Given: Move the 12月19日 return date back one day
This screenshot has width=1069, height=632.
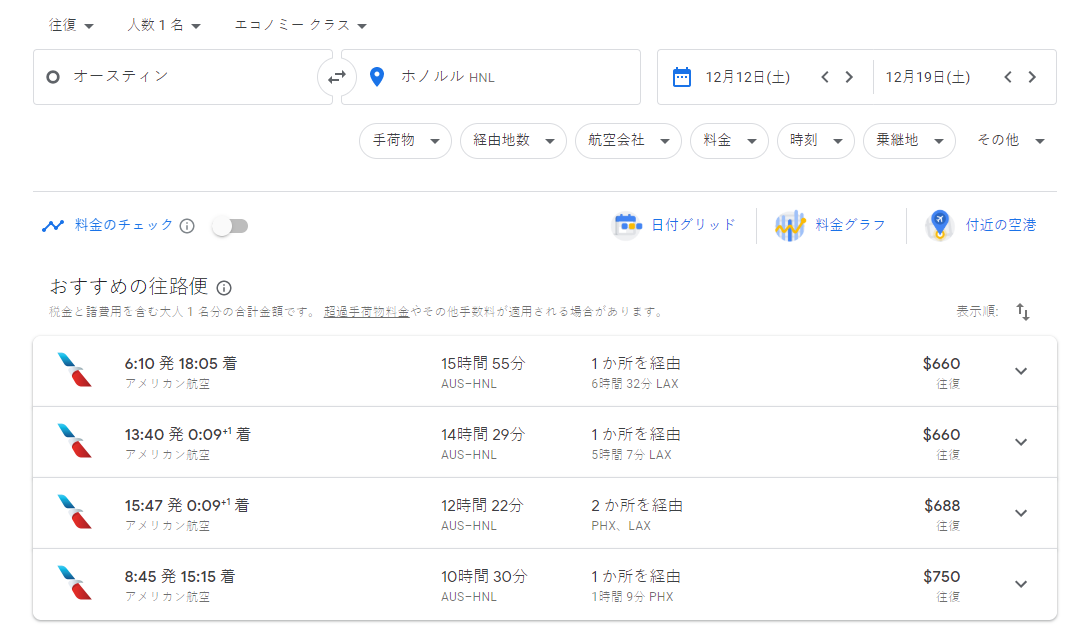Looking at the screenshot, I should (x=1008, y=77).
